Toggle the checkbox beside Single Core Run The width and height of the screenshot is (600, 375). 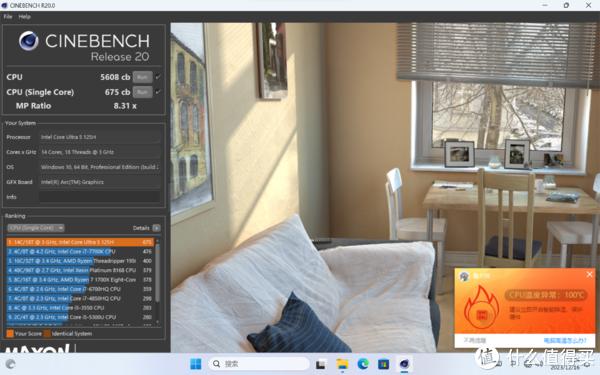coord(158,92)
